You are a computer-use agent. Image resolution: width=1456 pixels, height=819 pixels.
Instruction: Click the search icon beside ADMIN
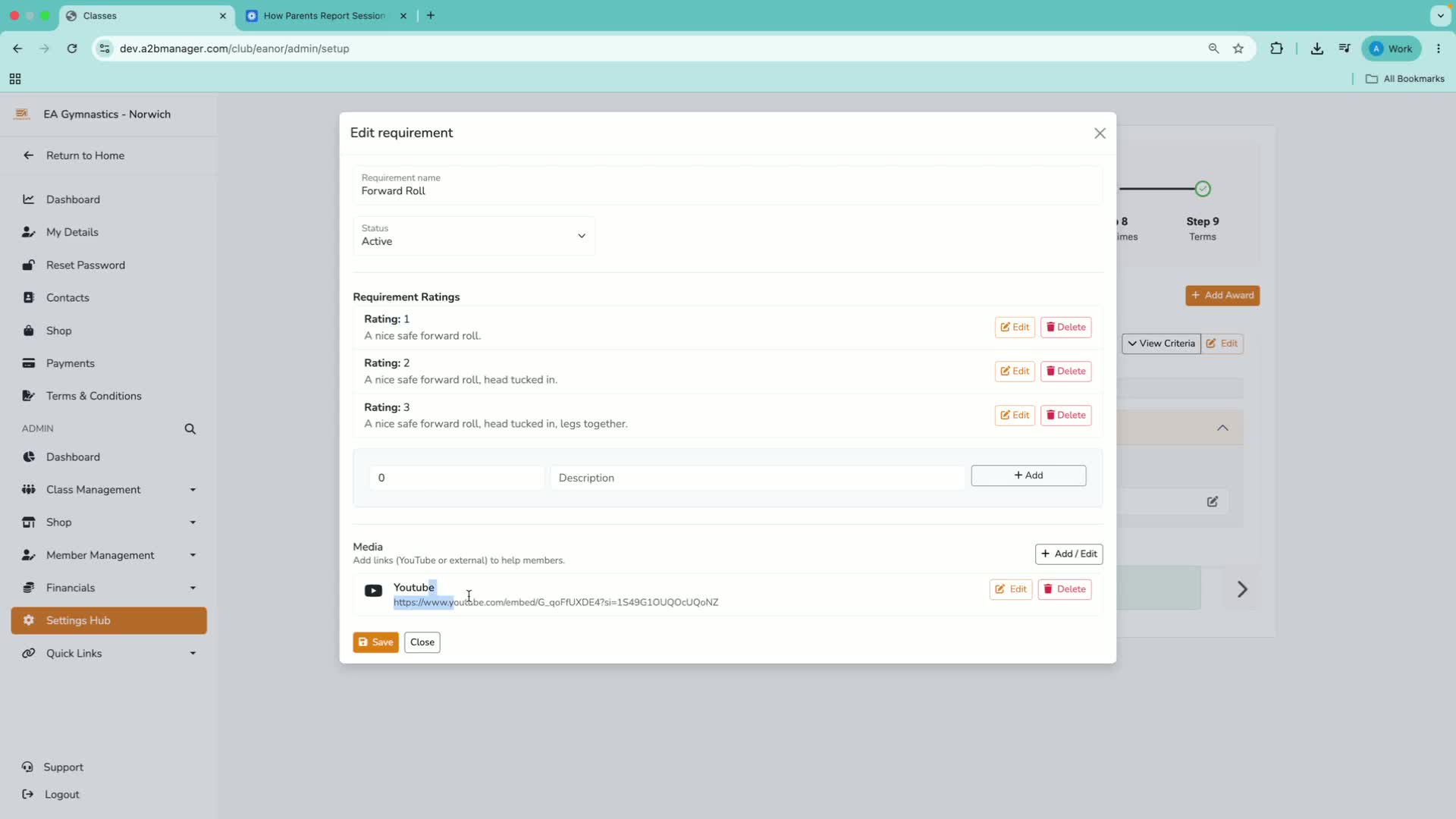(190, 429)
